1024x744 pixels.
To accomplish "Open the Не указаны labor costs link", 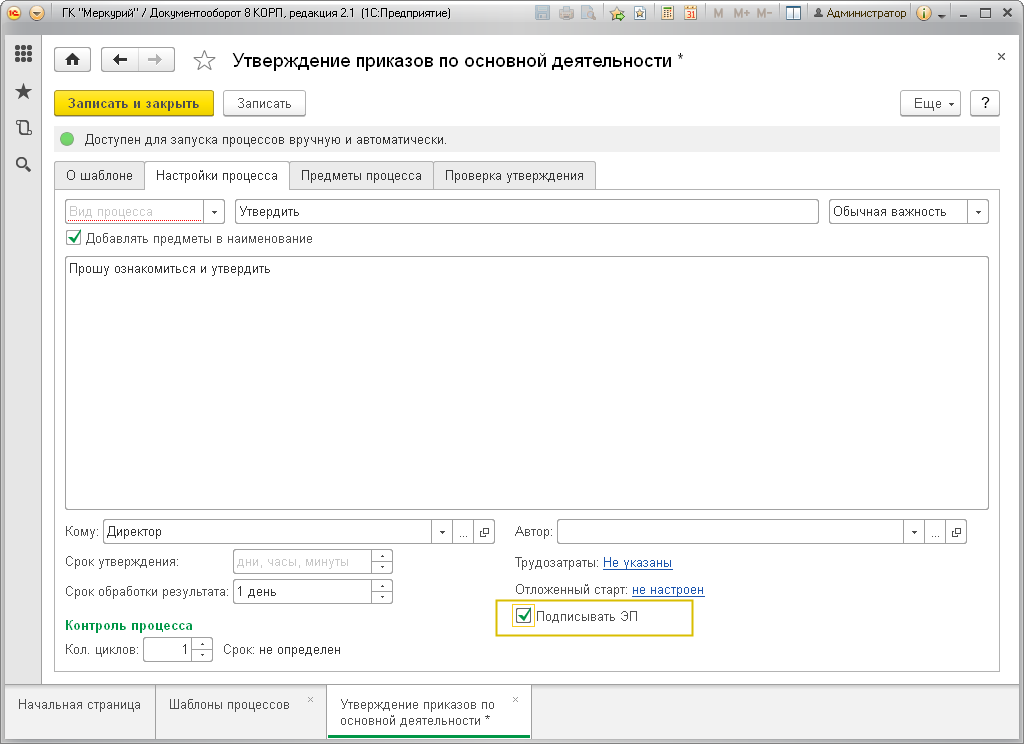I will (x=637, y=562).
